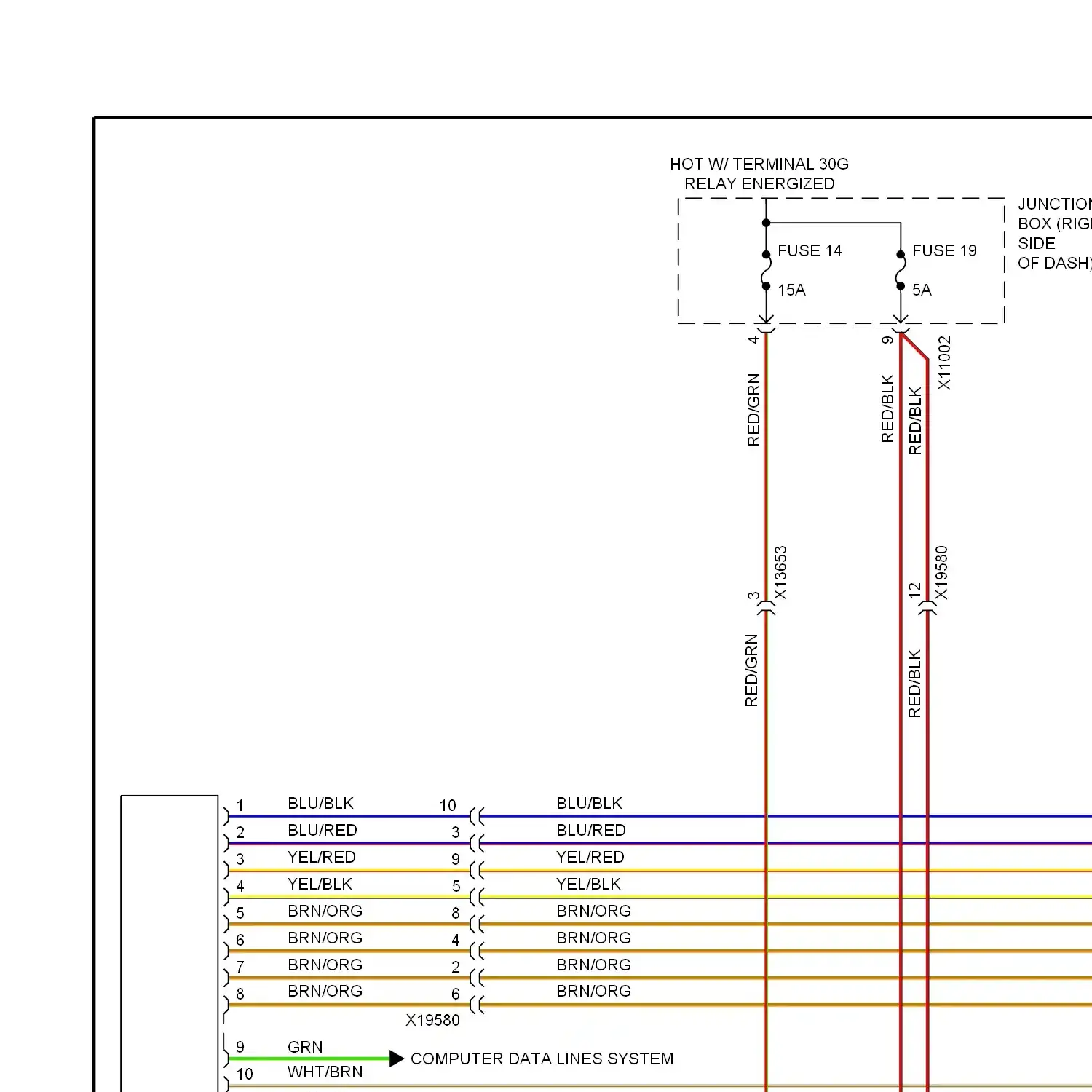1092x1092 pixels.
Task: Click the "YEL/RED" label at pin 3
Action: click(322, 857)
